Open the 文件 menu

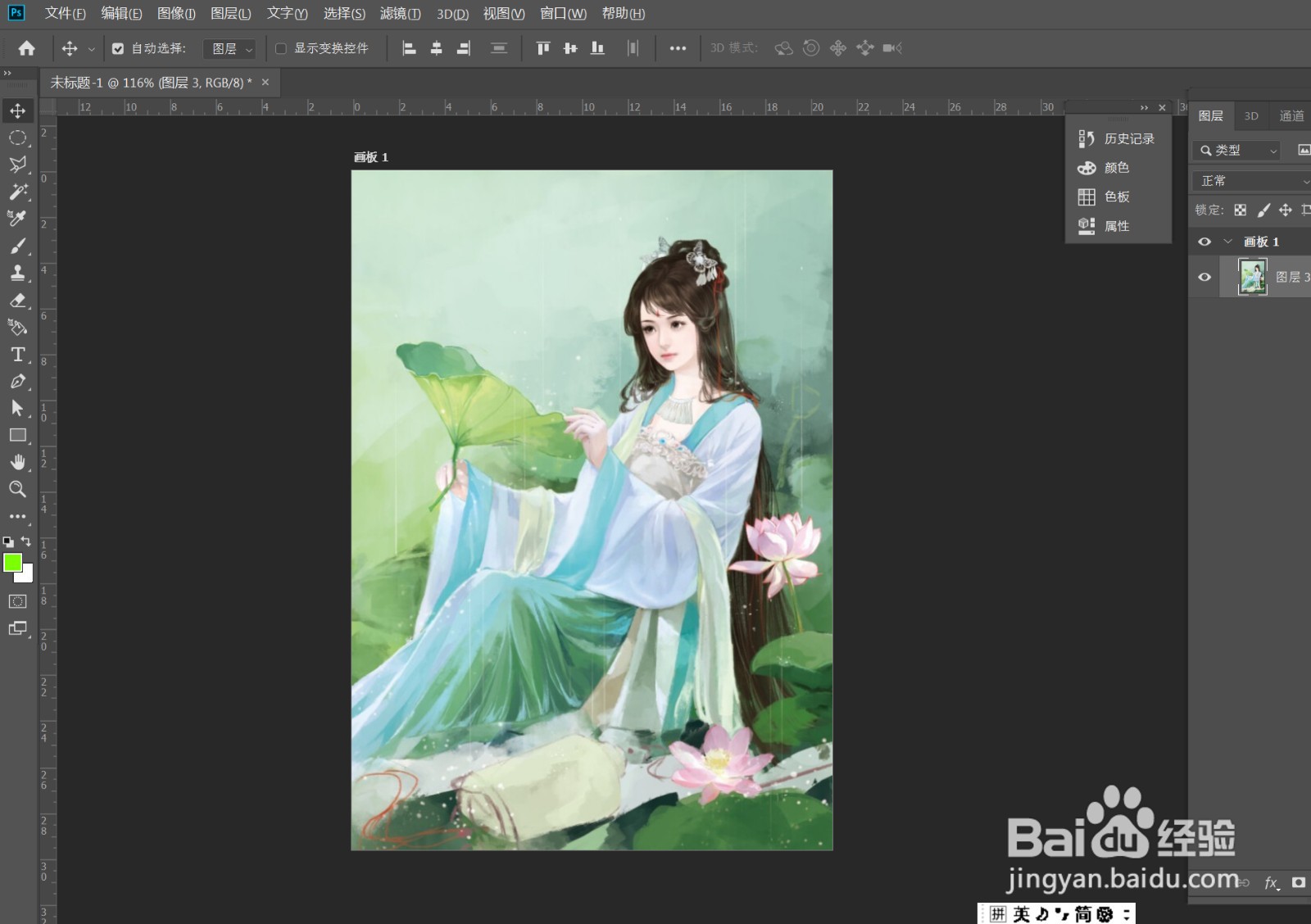click(65, 14)
